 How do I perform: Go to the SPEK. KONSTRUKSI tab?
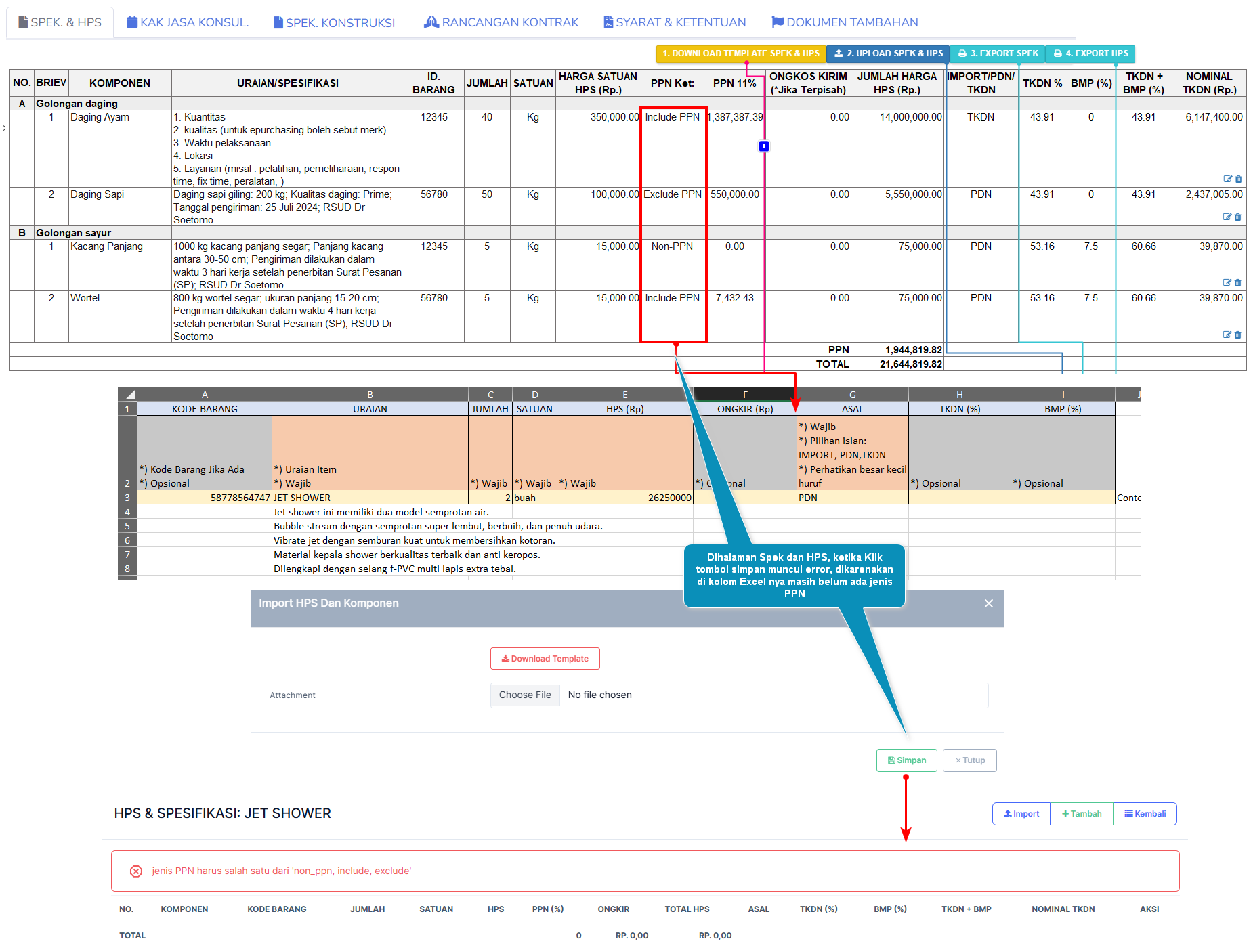(334, 22)
